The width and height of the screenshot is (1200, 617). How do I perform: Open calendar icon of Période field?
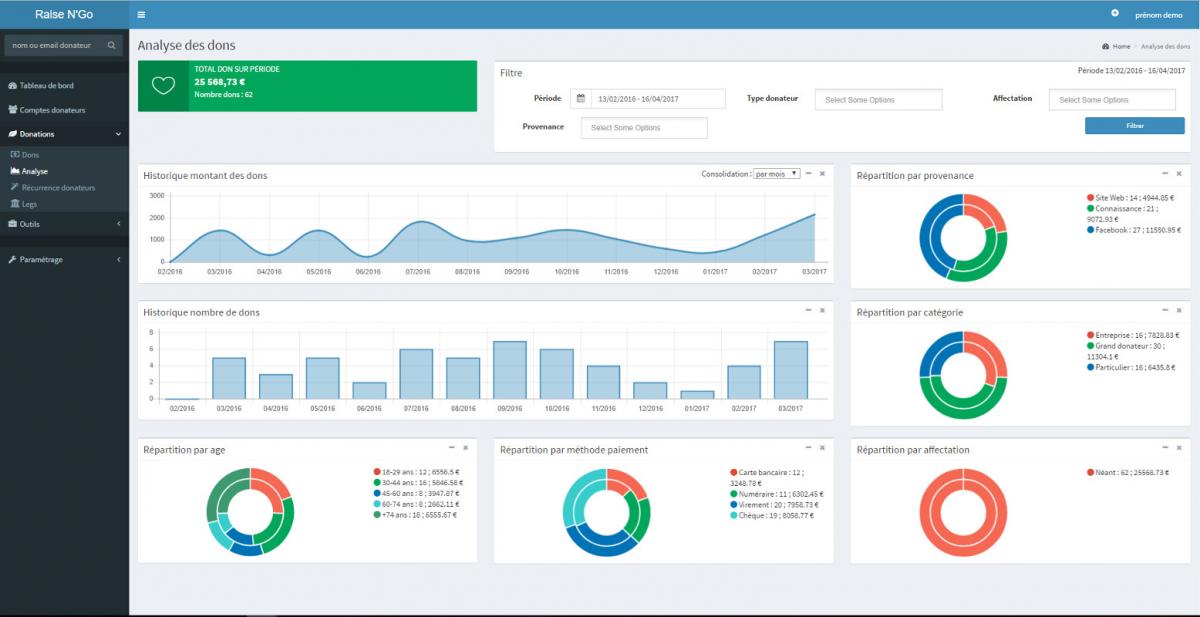[580, 99]
